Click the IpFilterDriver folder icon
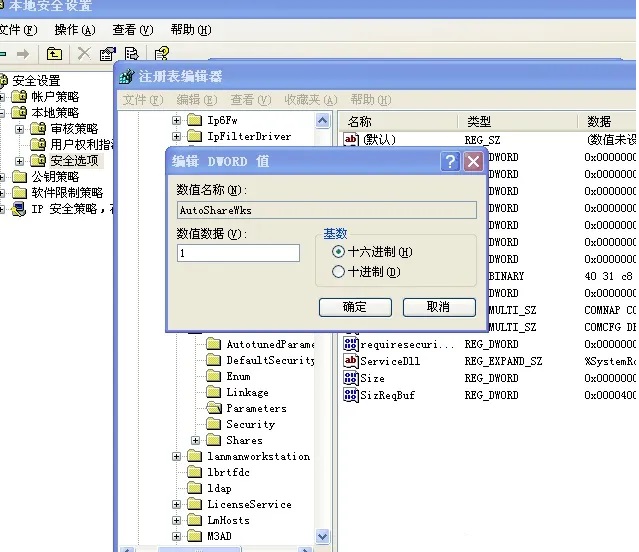The height and width of the screenshot is (552, 639). click(x=194, y=136)
